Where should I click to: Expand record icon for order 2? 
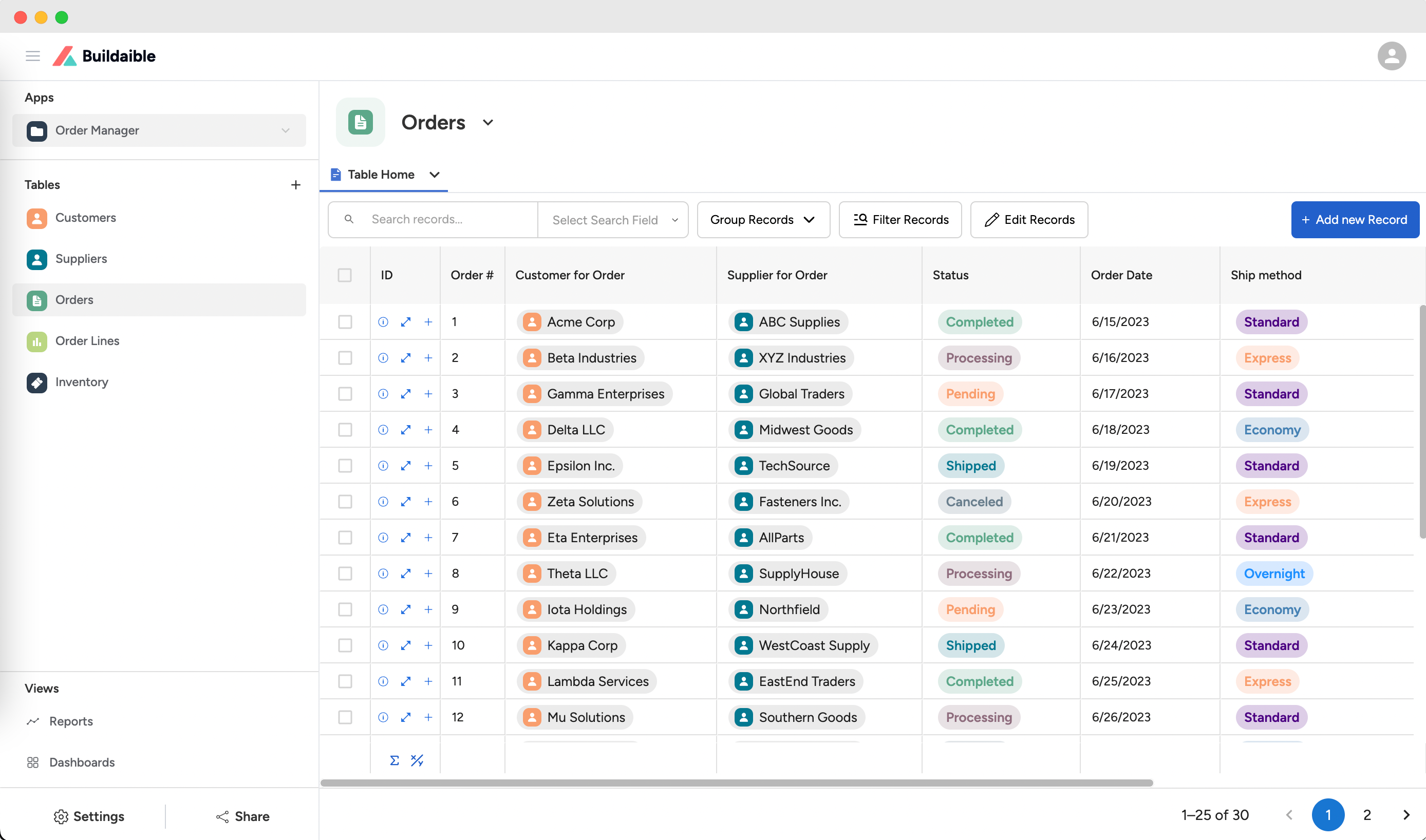405,358
